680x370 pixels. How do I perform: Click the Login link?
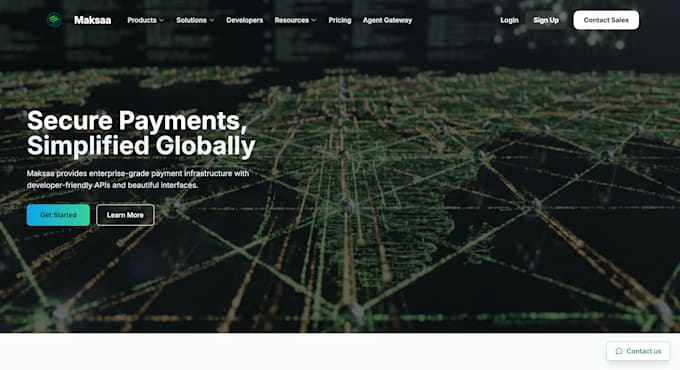(509, 20)
